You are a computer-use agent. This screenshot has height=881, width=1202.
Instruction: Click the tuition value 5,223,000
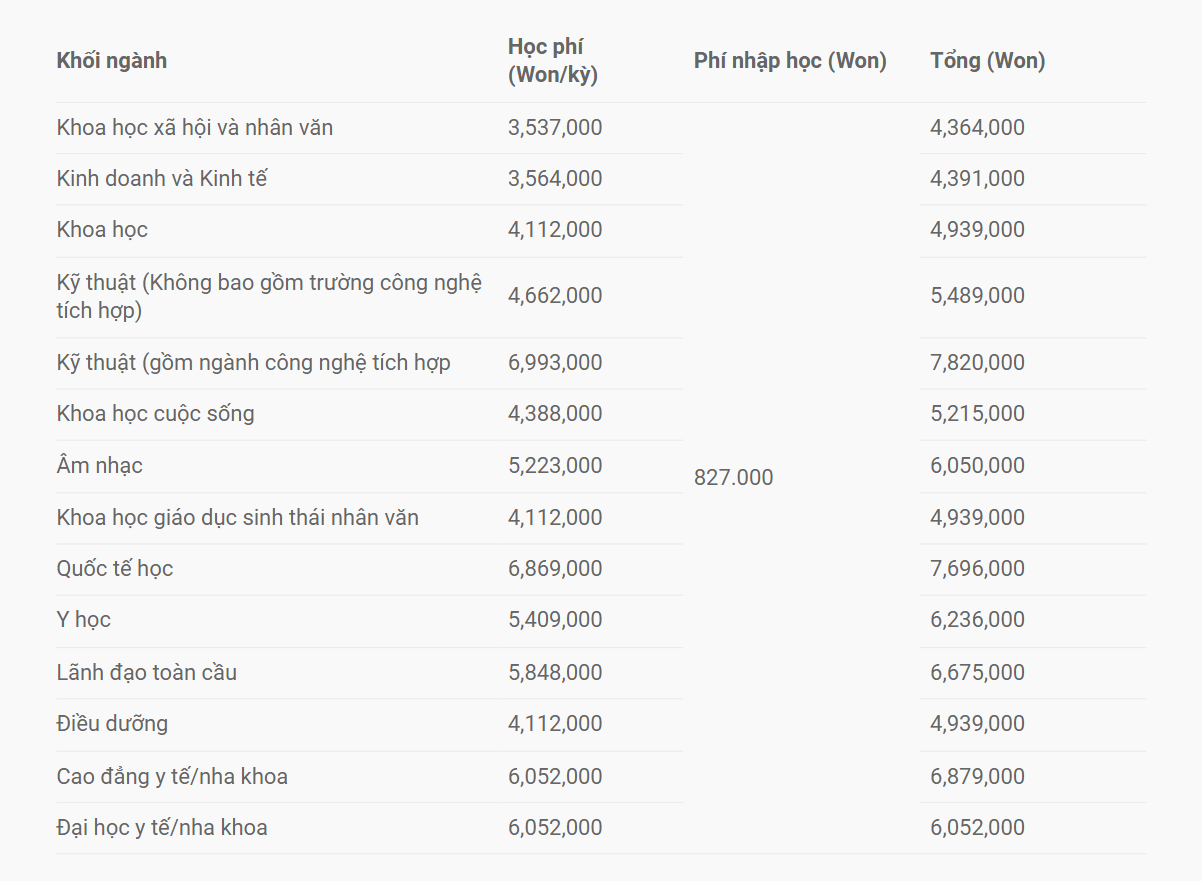tap(555, 466)
